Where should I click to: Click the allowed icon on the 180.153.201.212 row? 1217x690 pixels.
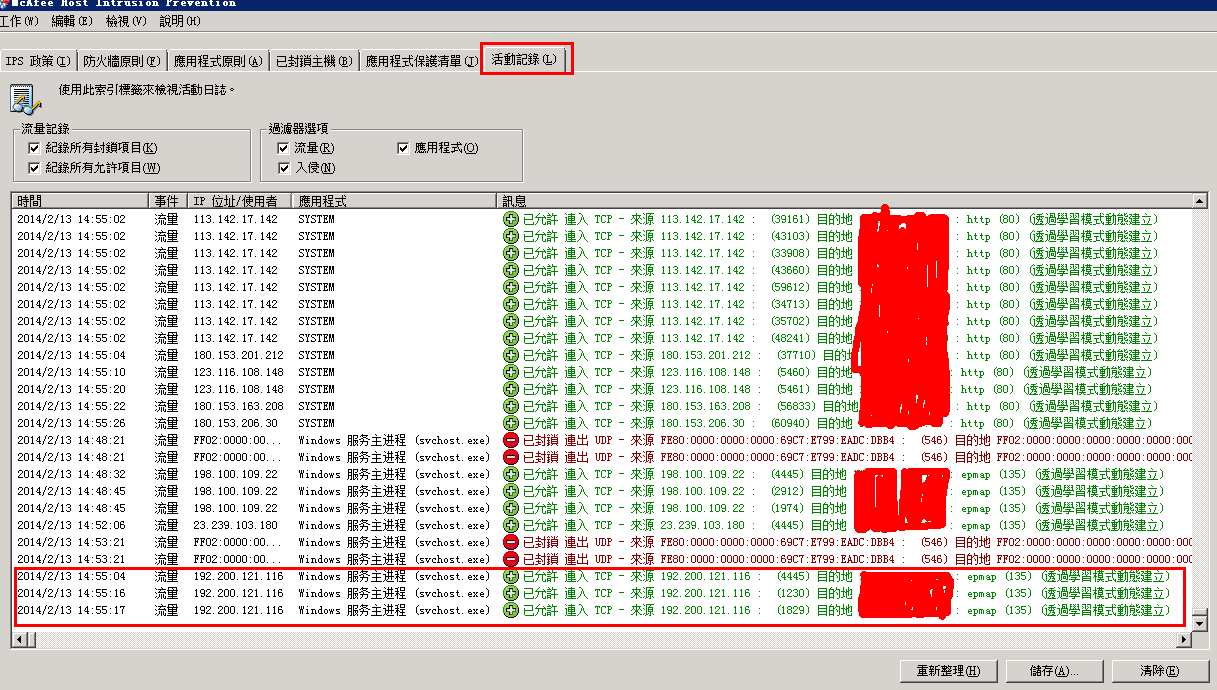coord(509,355)
